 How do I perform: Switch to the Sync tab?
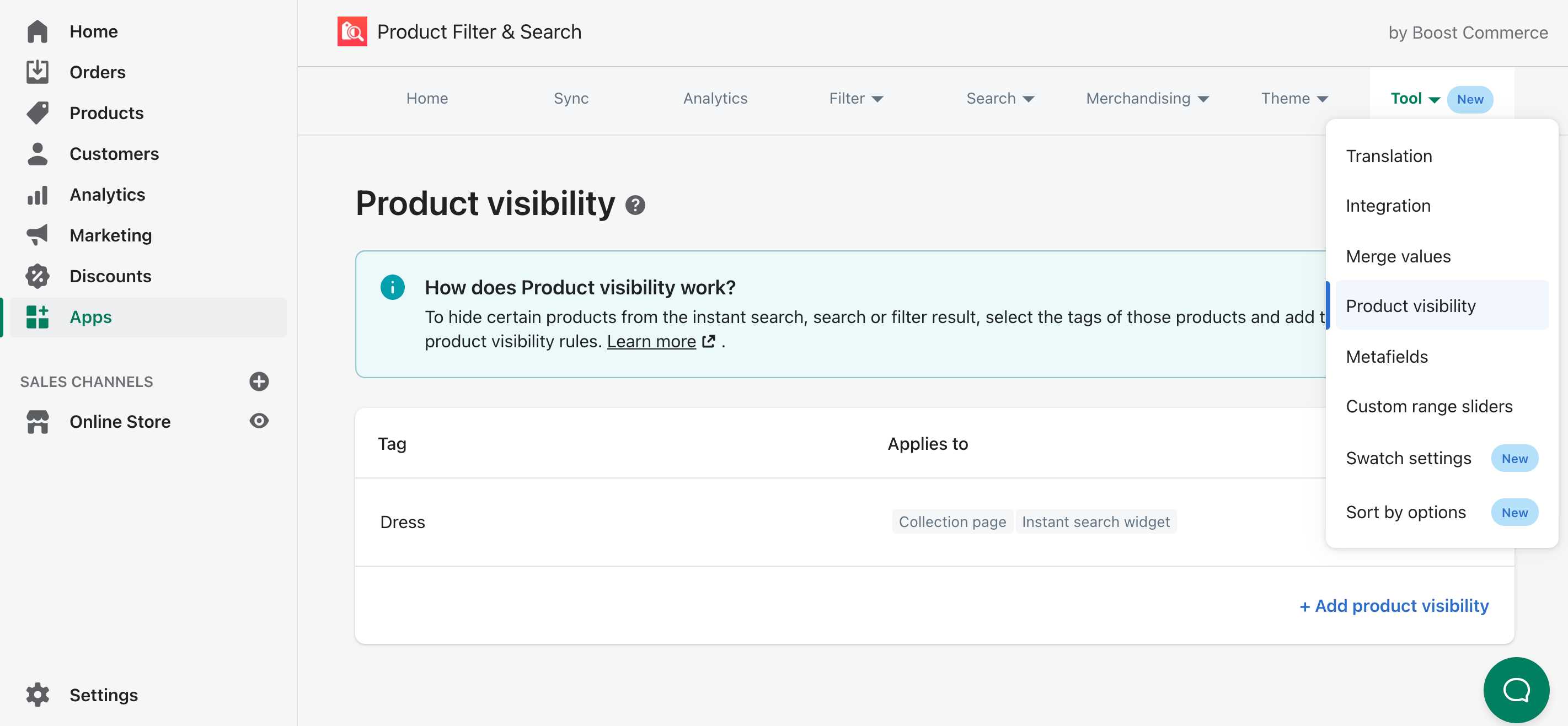[570, 99]
